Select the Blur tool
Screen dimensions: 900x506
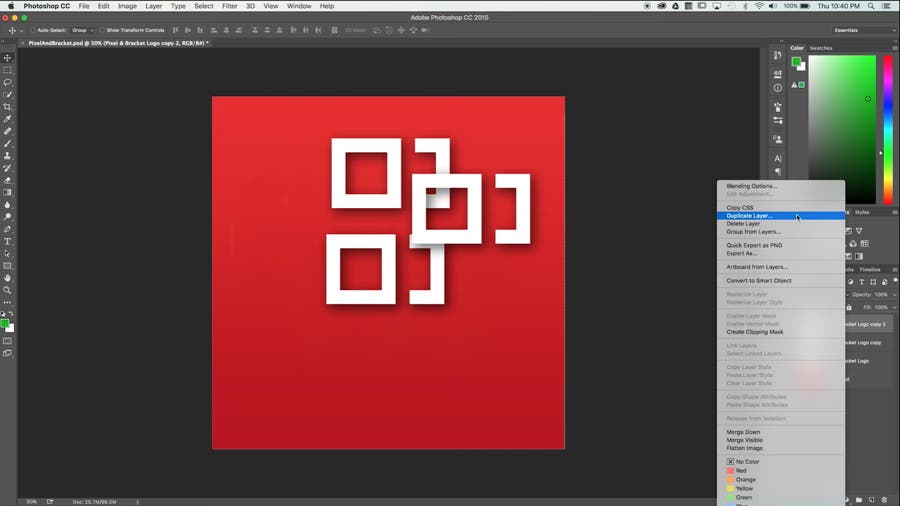click(x=7, y=205)
